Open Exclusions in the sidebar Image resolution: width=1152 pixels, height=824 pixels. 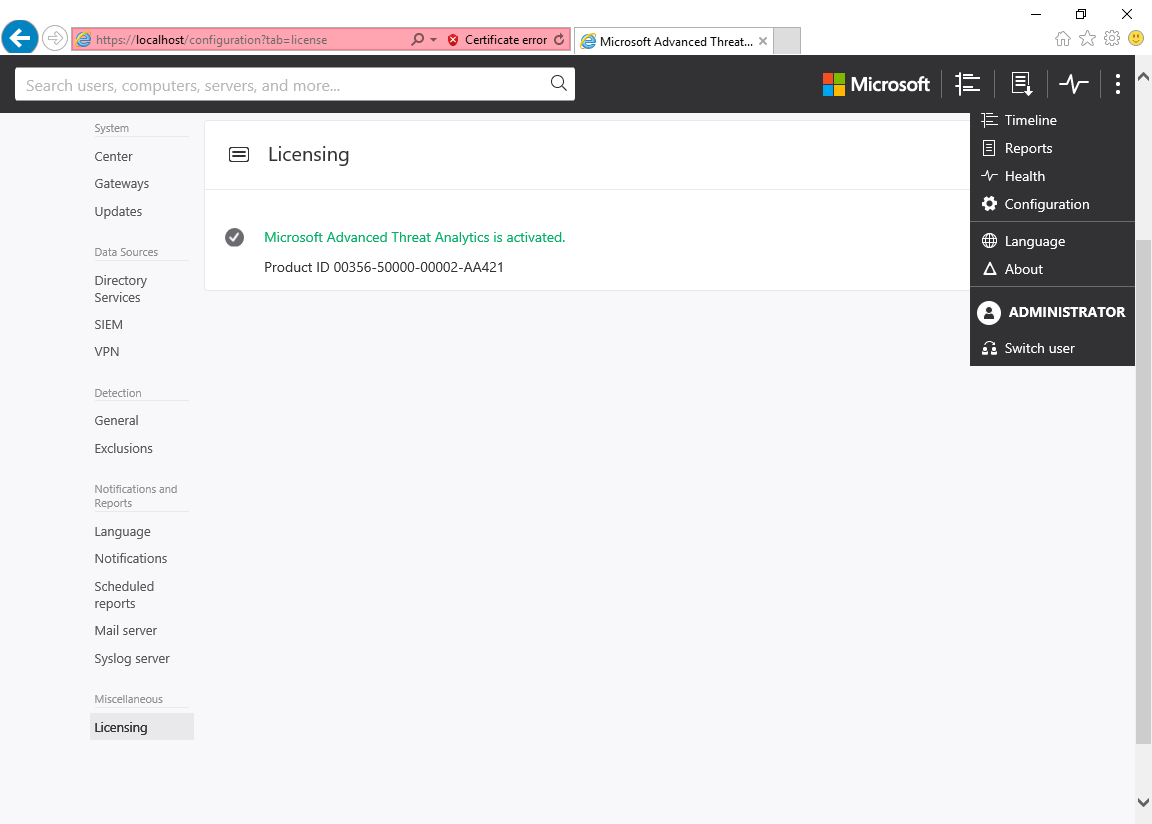(123, 449)
